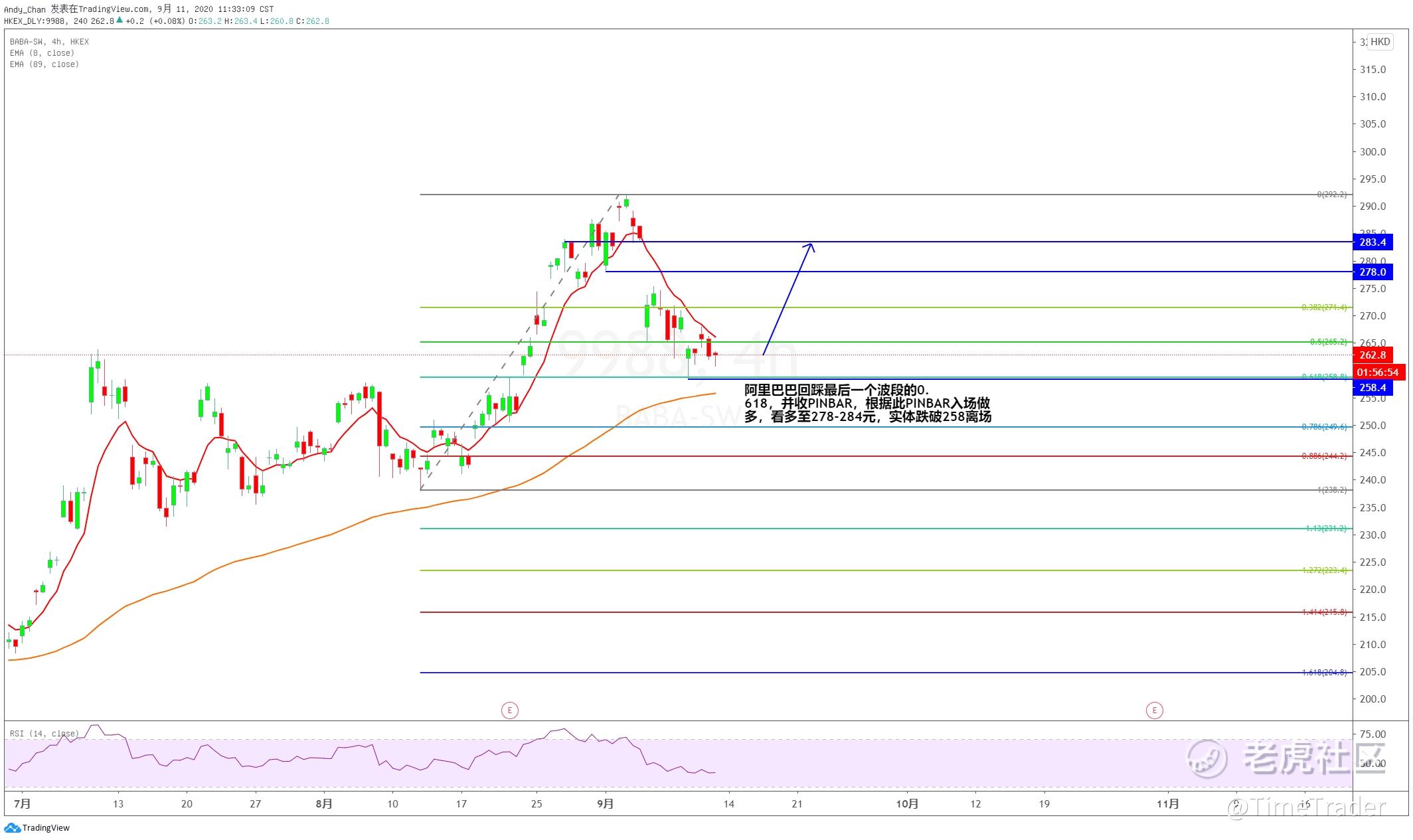Select the Chinese text annotation about PINBAR
The image size is (1413, 840).
868,404
